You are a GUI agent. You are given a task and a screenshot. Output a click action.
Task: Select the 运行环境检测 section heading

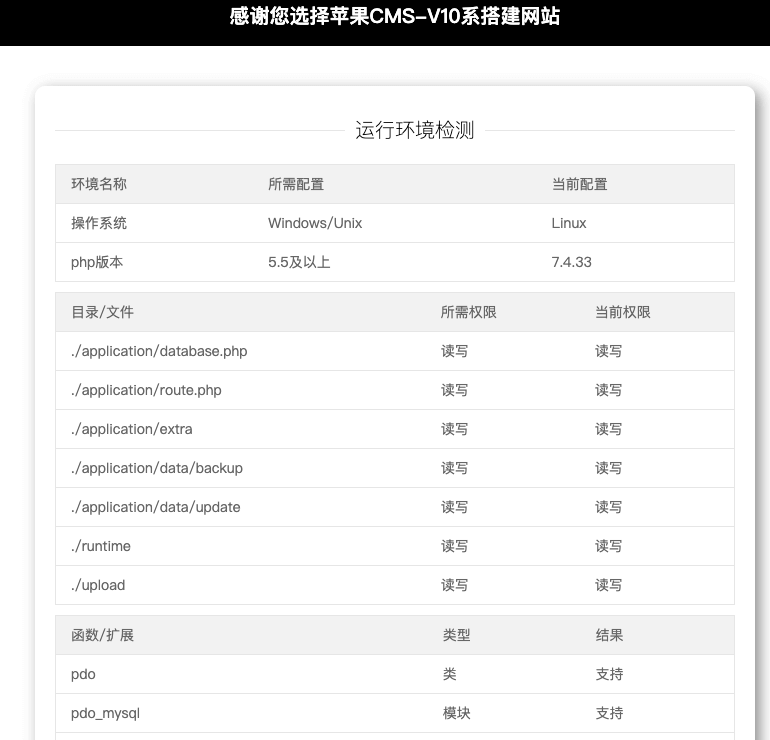(414, 131)
